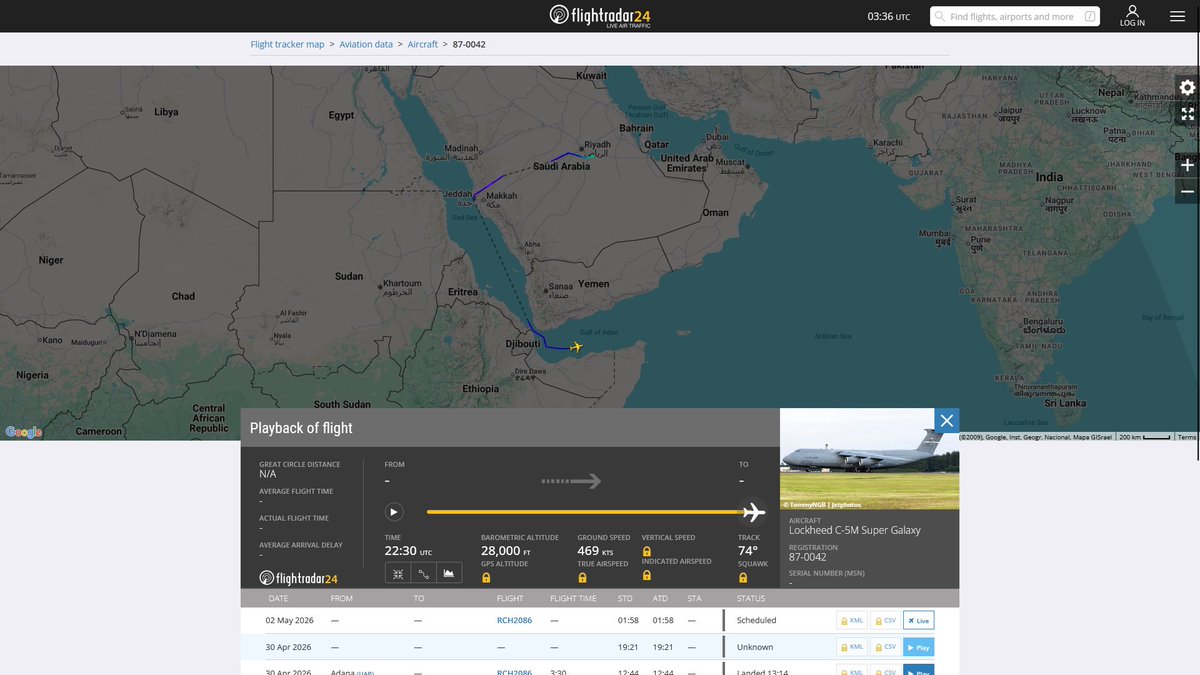Screen dimensions: 1200x675
Task: Click 'Lockheed C-5M Super Galaxy' aircraft name
Action: (855, 530)
